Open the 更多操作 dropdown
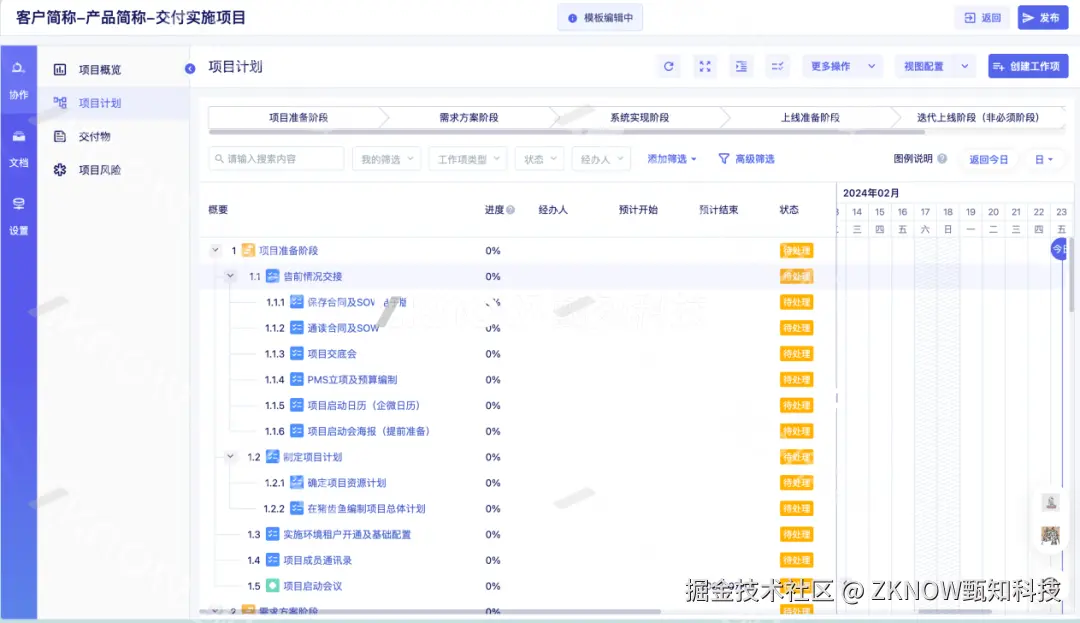This screenshot has height=623, width=1080. [840, 66]
